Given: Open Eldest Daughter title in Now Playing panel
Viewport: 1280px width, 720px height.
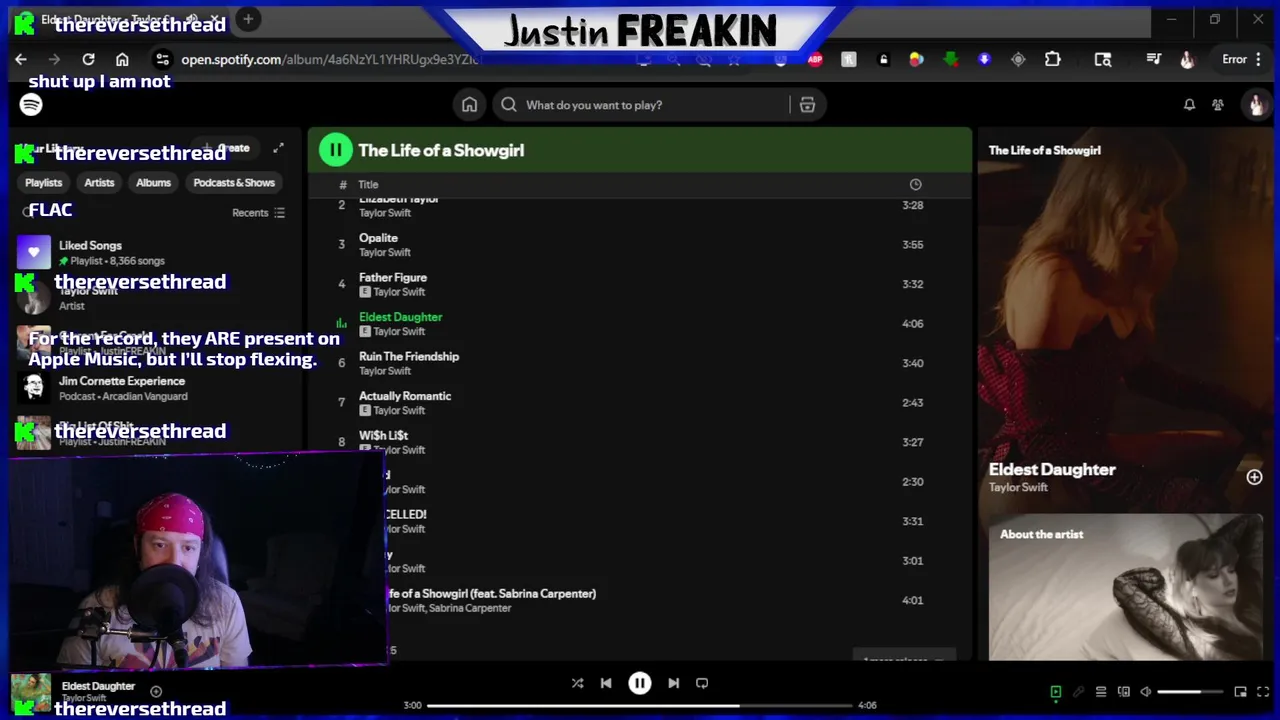Looking at the screenshot, I should click(x=1052, y=469).
